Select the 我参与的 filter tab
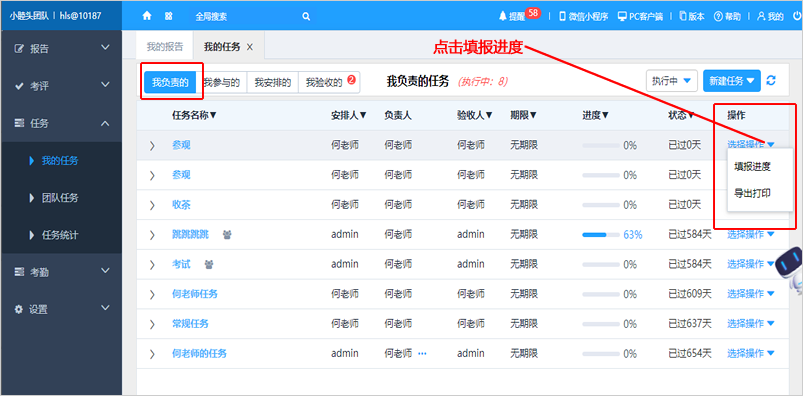Viewport: 803px width, 396px height. point(221,82)
